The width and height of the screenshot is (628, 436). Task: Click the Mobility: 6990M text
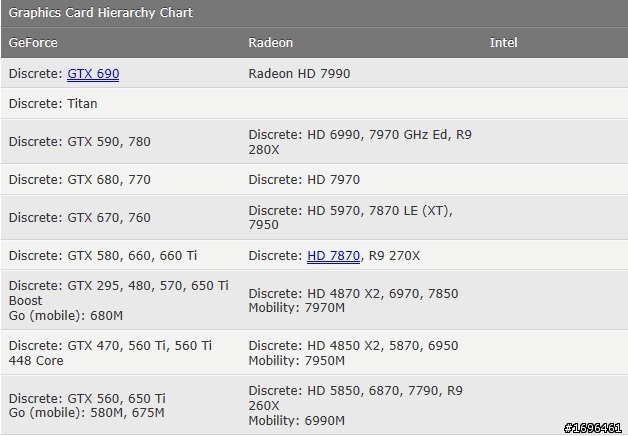[x=296, y=421]
